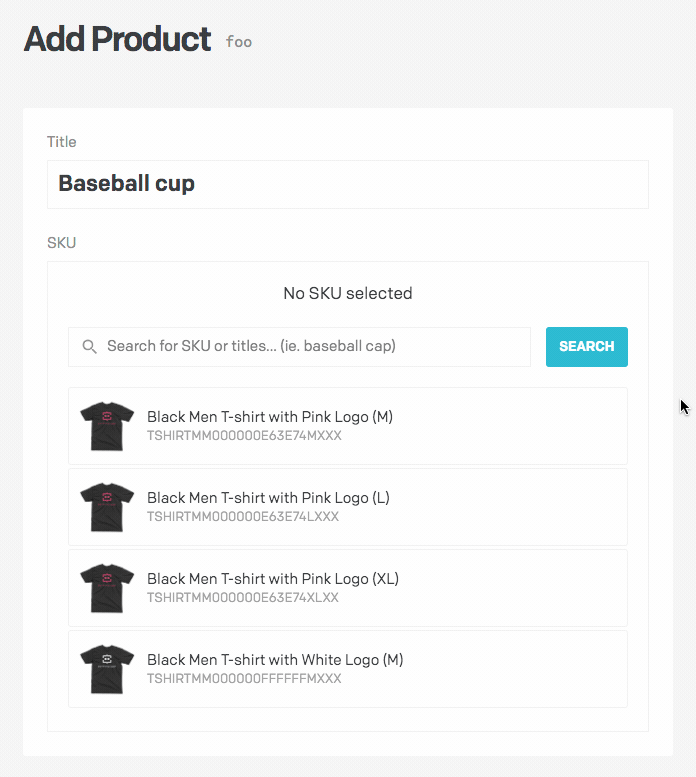Focus the SKU or titles search field
Image resolution: width=696 pixels, height=777 pixels.
click(x=299, y=347)
